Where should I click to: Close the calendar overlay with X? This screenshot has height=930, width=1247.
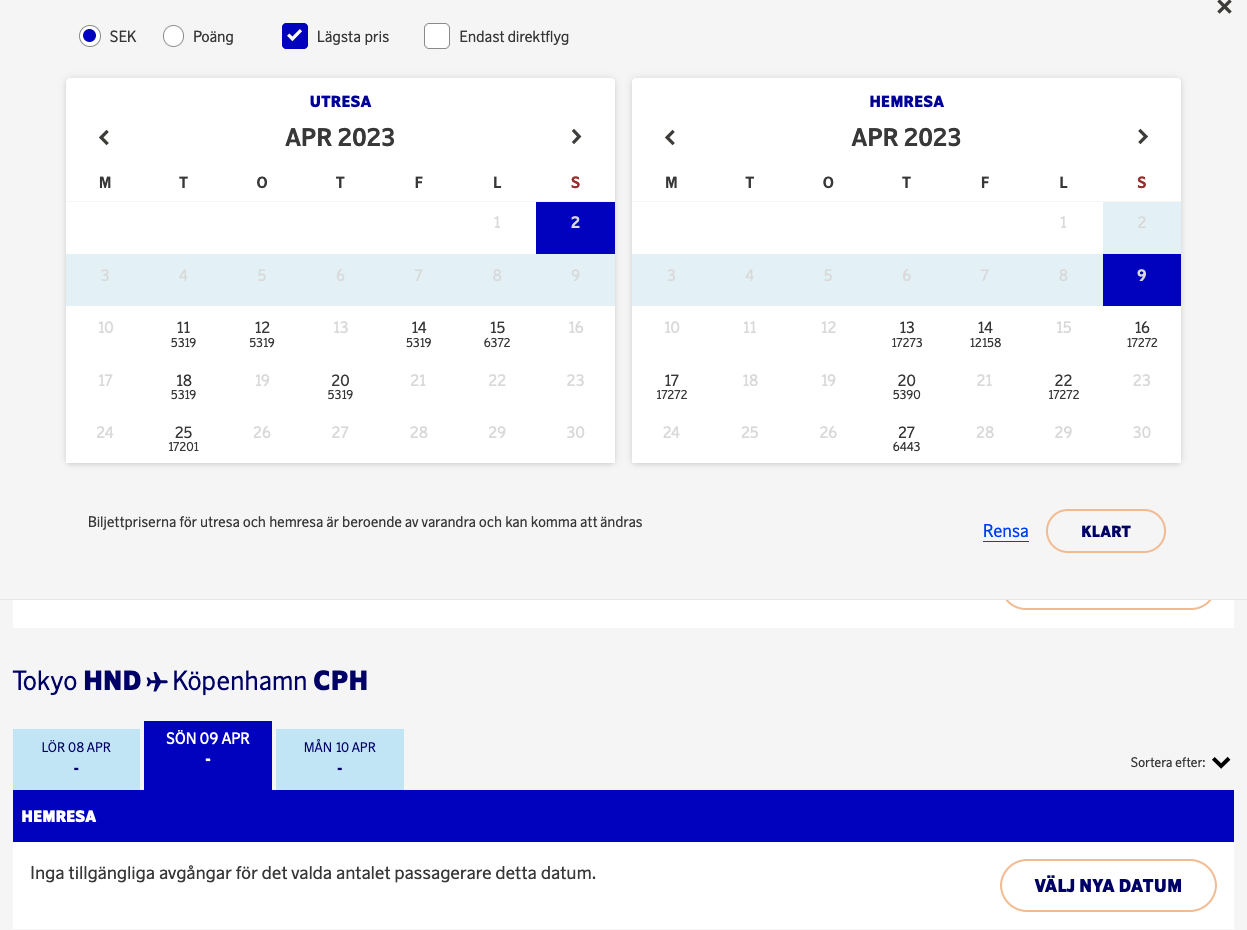coord(1224,8)
